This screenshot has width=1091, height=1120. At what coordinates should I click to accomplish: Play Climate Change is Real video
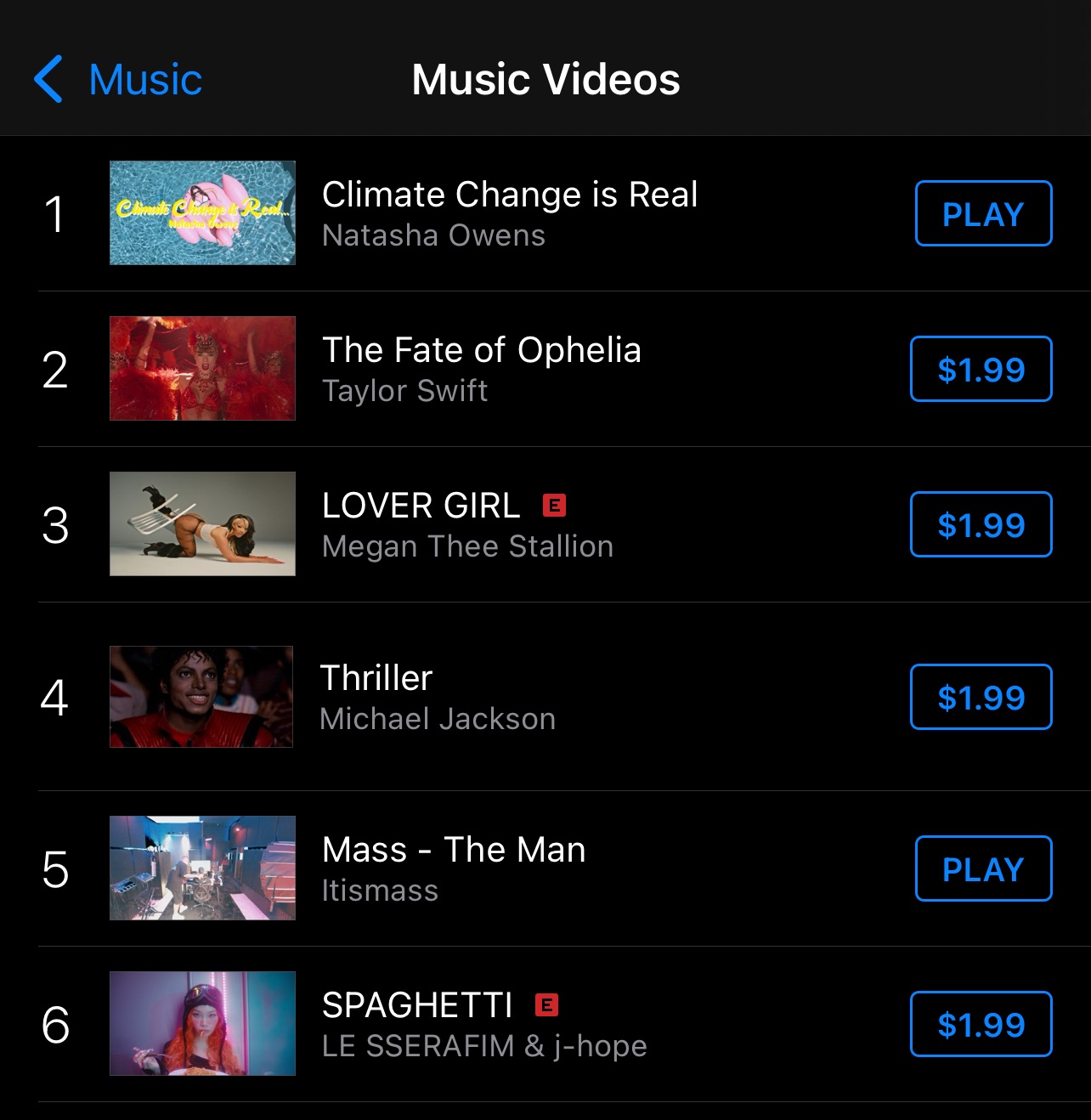[983, 213]
